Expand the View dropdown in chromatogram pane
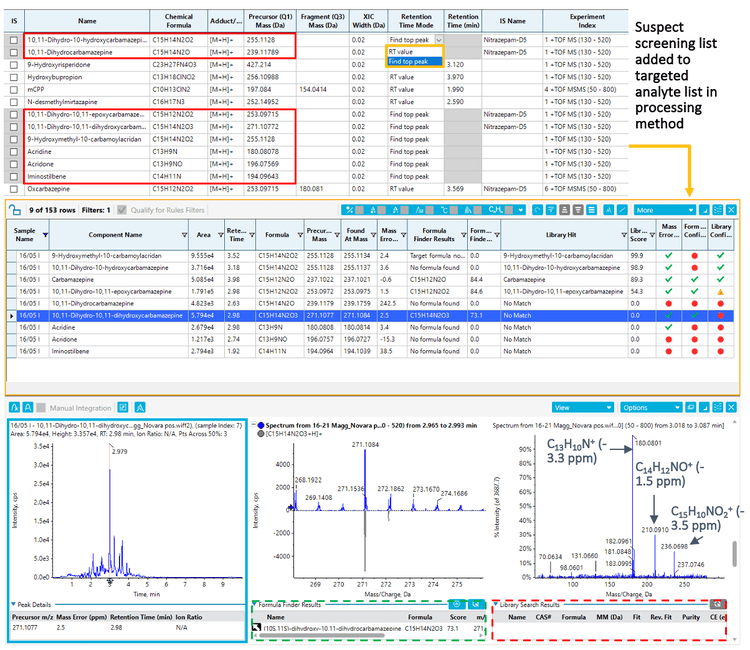Screen dimensions: 750x650 [x=582, y=408]
